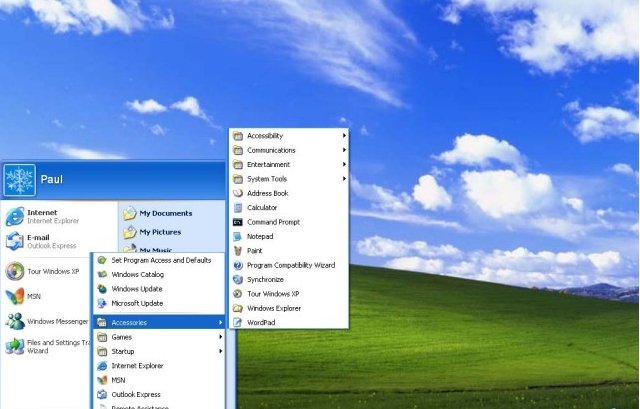The width and height of the screenshot is (640, 409).
Task: Click the Files and Settings Transfer Wizard icon
Action: point(15,346)
